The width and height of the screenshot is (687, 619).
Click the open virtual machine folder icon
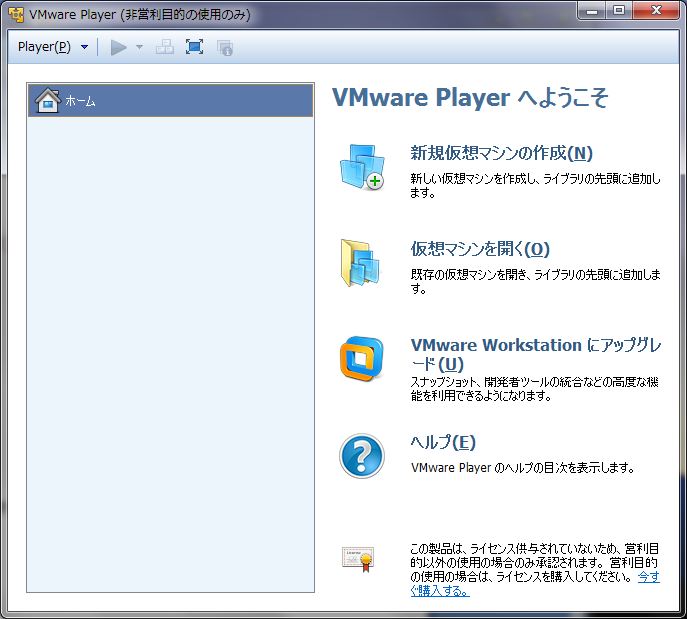(x=360, y=263)
